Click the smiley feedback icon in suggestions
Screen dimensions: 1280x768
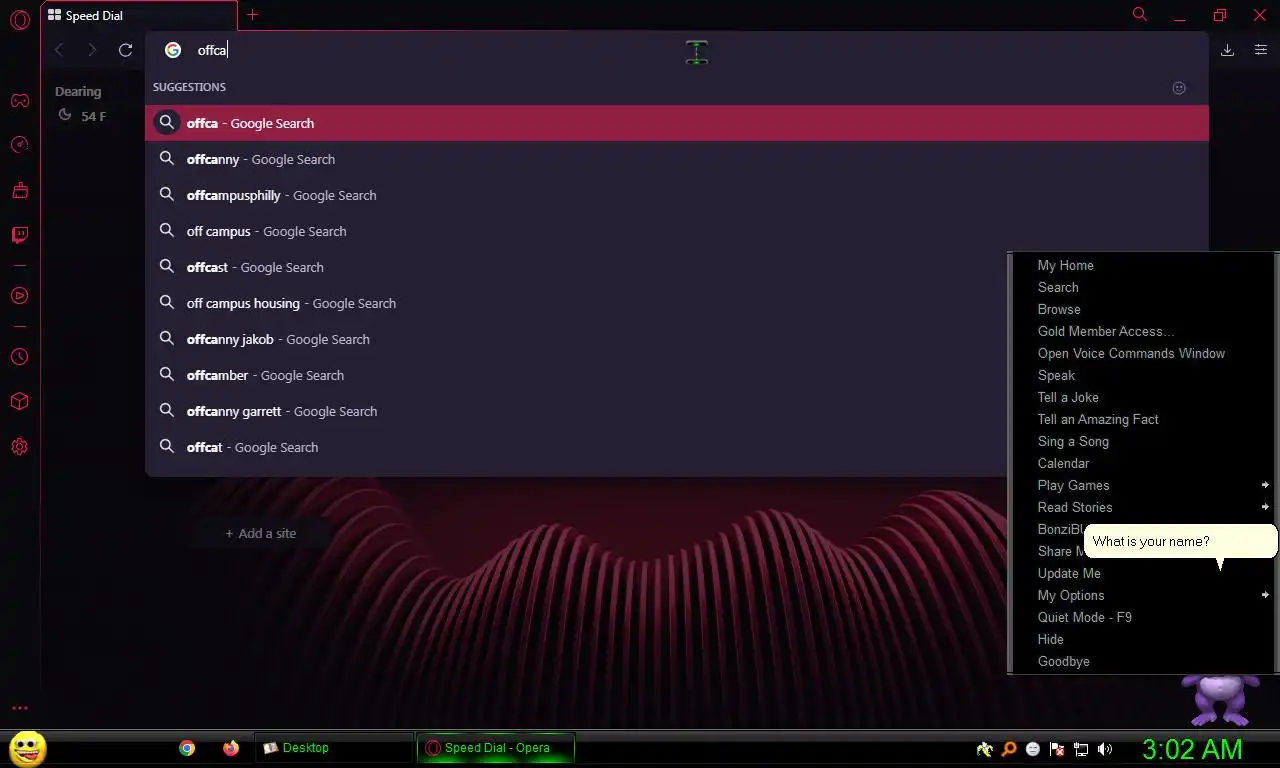click(1179, 88)
